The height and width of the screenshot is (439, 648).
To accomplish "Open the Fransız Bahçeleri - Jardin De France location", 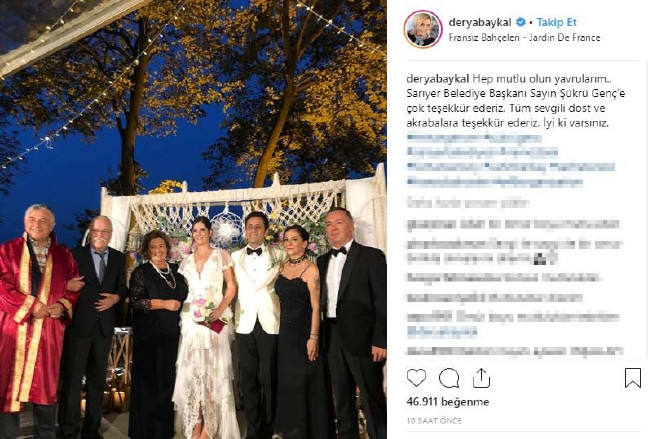I will pos(524,38).
